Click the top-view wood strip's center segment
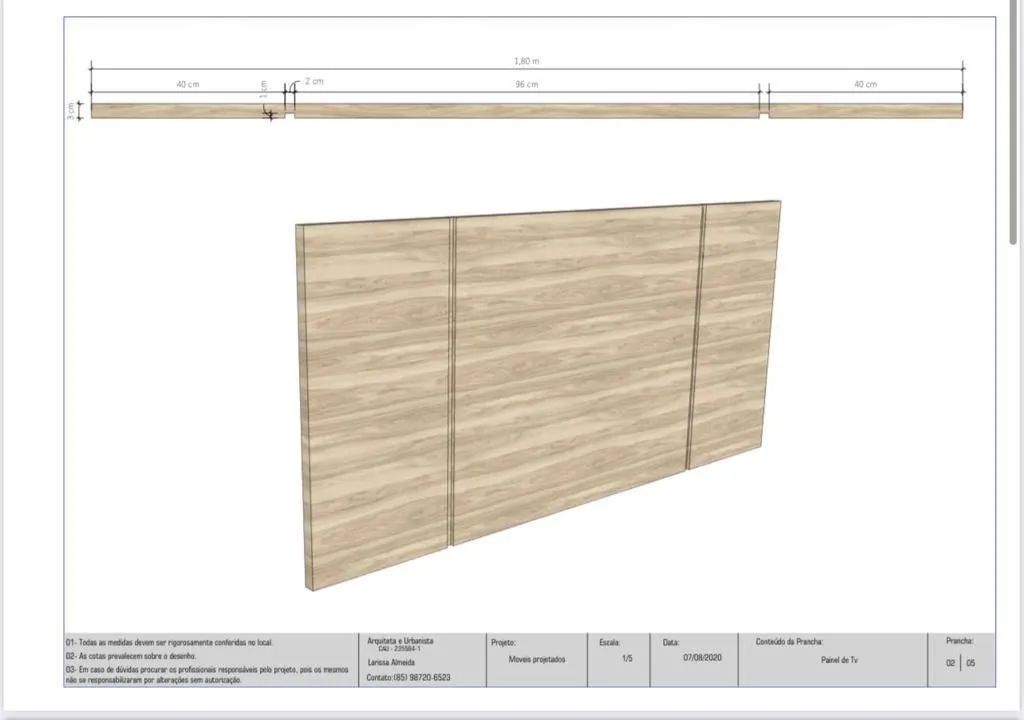 click(526, 110)
